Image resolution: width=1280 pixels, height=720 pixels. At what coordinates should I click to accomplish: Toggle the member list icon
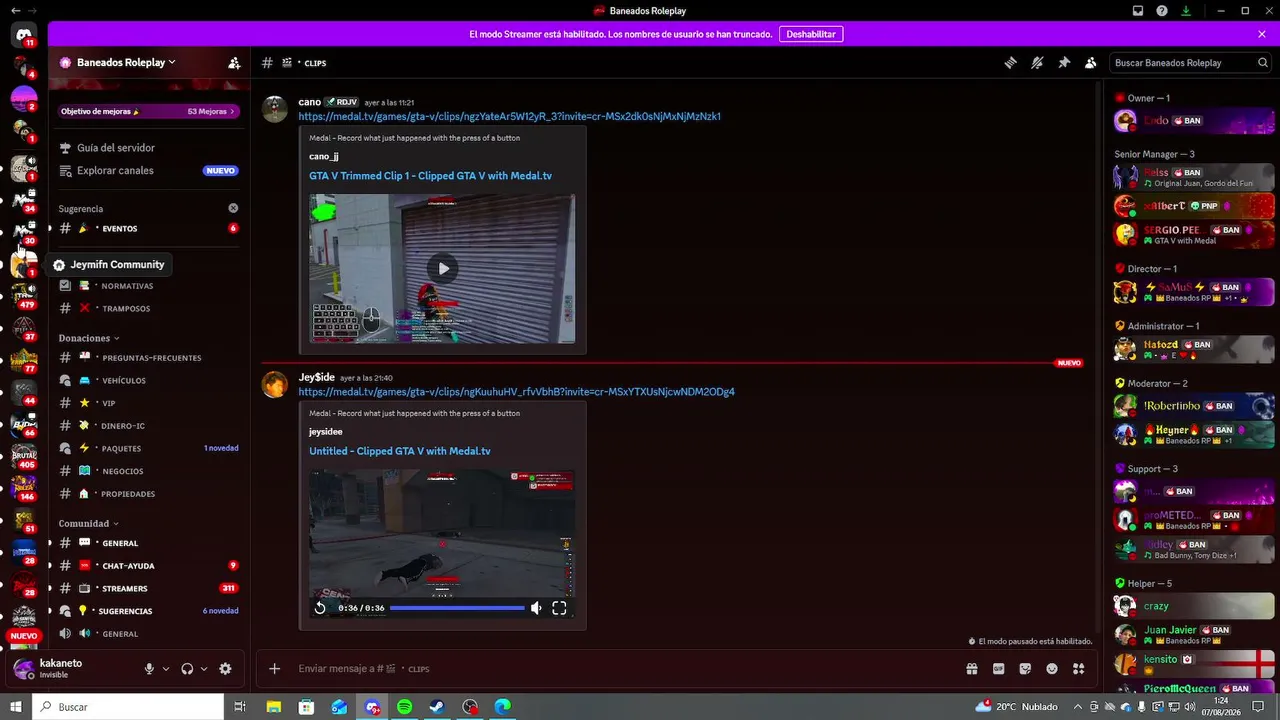[1091, 63]
